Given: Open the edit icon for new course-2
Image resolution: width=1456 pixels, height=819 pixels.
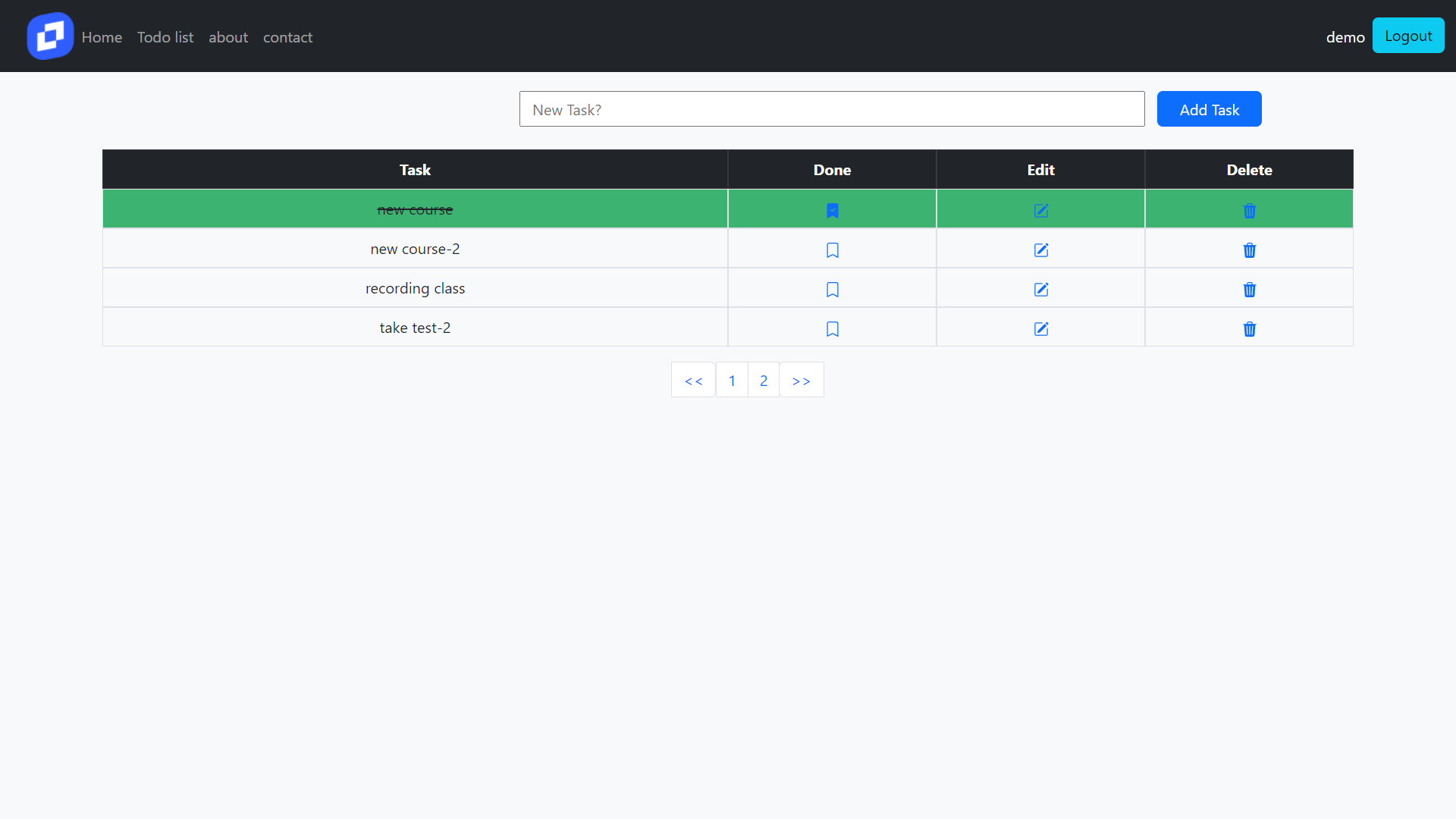Looking at the screenshot, I should (x=1040, y=250).
